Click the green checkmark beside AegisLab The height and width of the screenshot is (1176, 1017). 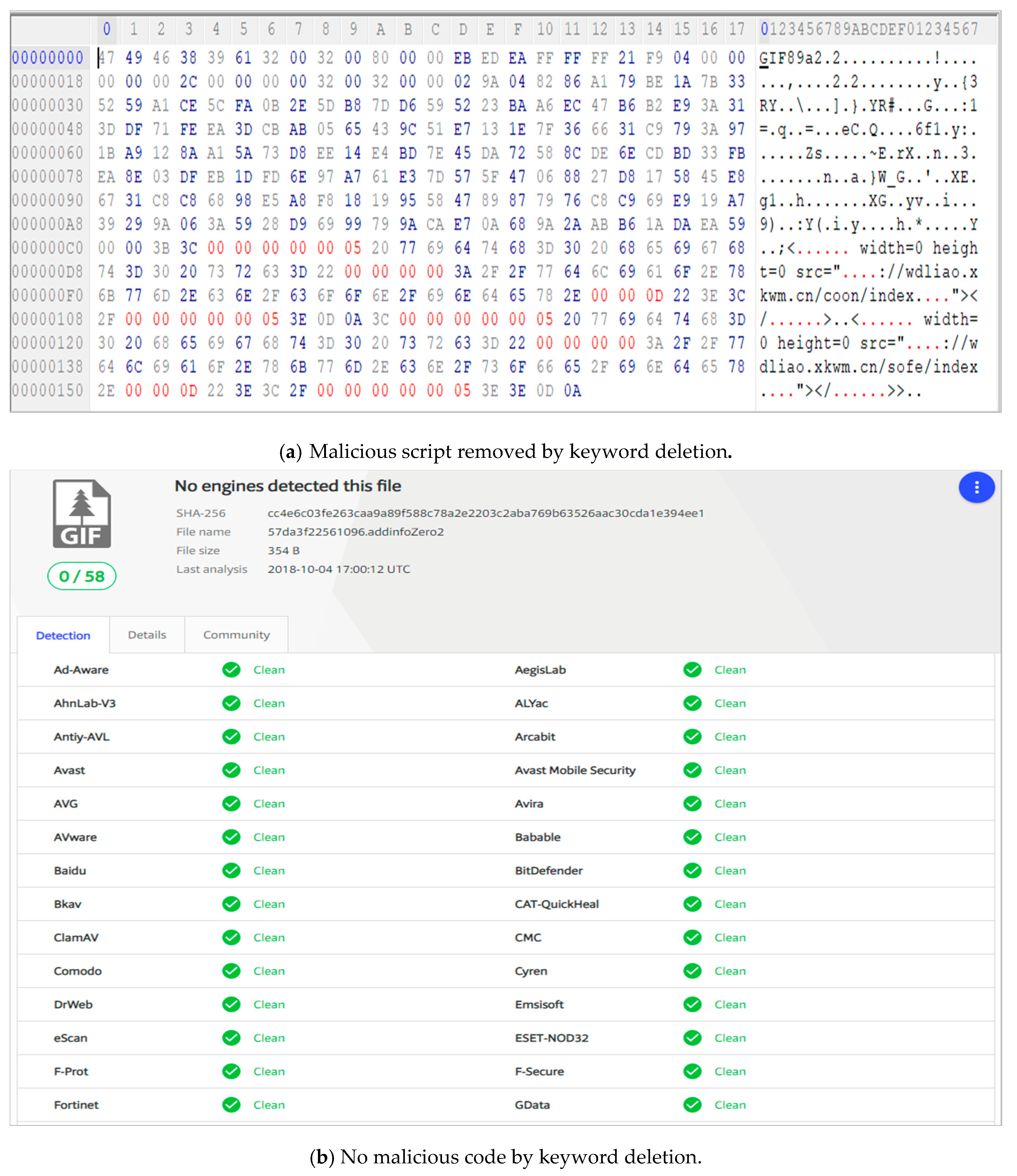click(x=692, y=670)
